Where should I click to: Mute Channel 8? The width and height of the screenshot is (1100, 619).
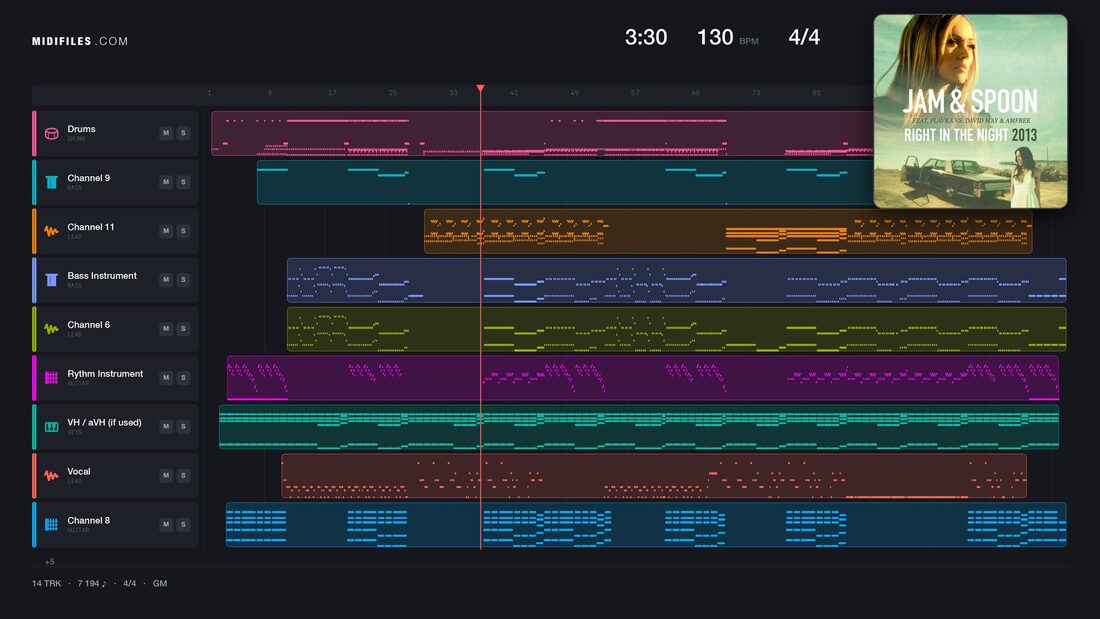[x=166, y=524]
